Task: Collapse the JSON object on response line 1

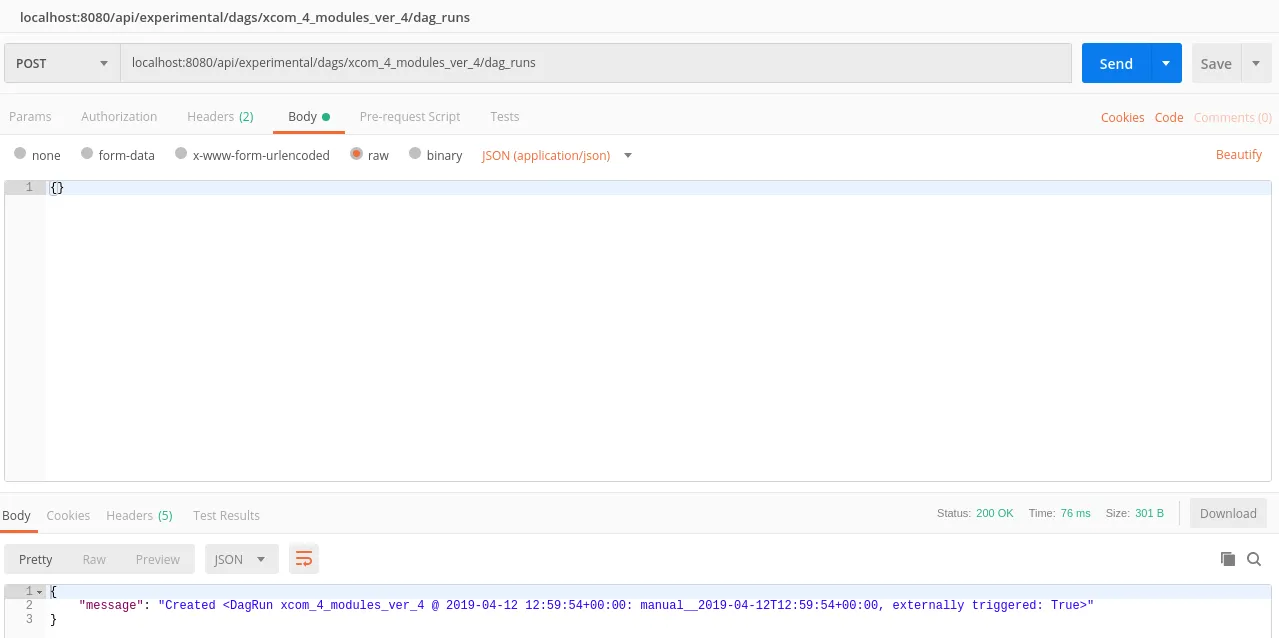Action: (x=40, y=591)
